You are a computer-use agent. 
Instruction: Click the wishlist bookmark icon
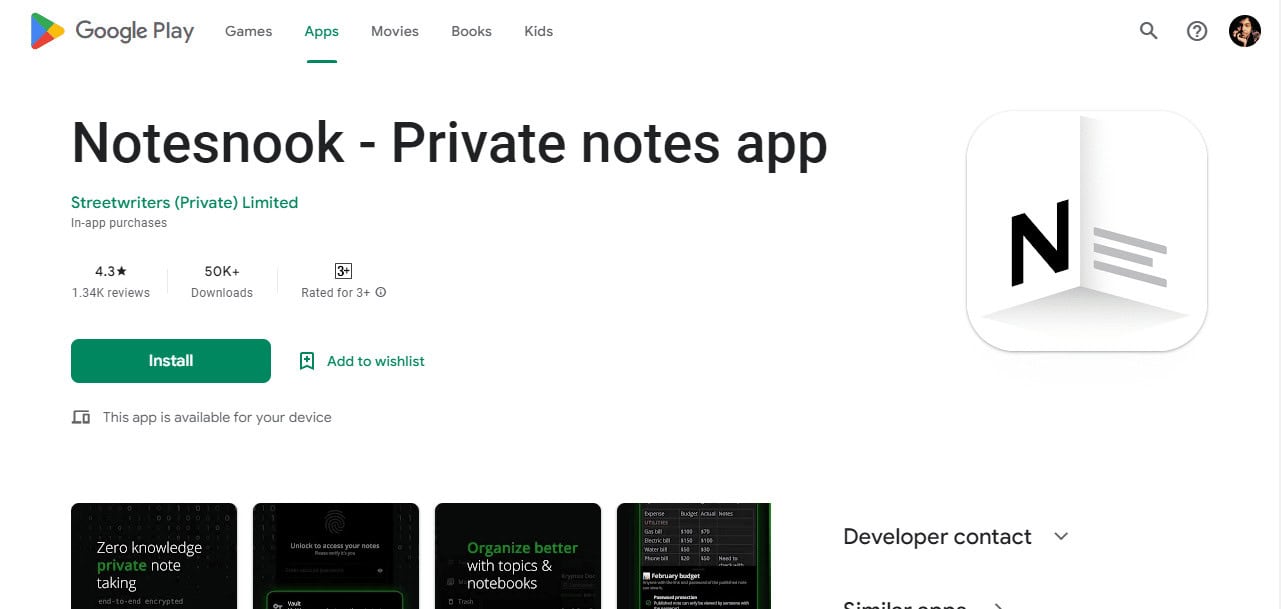pos(307,361)
